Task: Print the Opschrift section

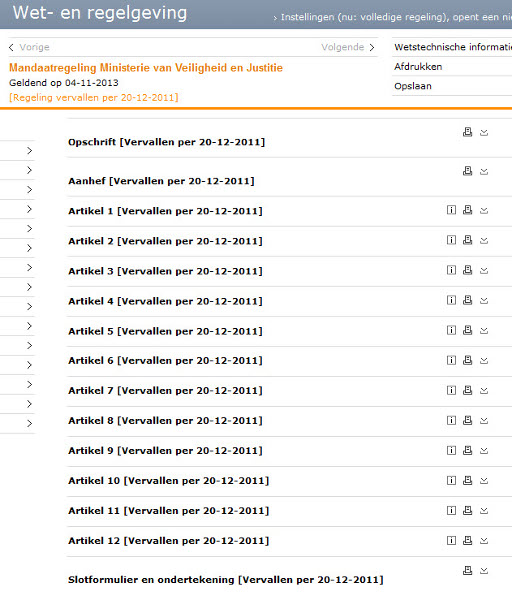Action: (467, 132)
